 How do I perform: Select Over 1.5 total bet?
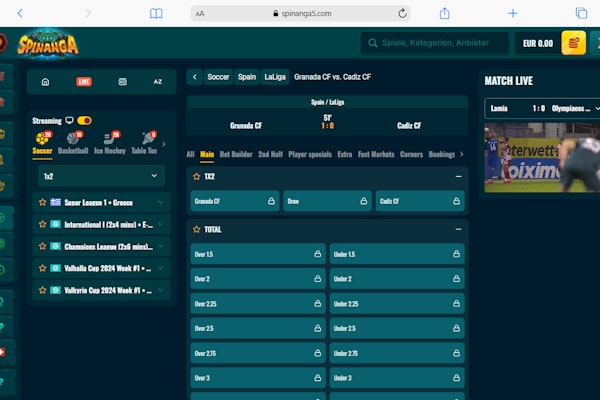coord(258,254)
